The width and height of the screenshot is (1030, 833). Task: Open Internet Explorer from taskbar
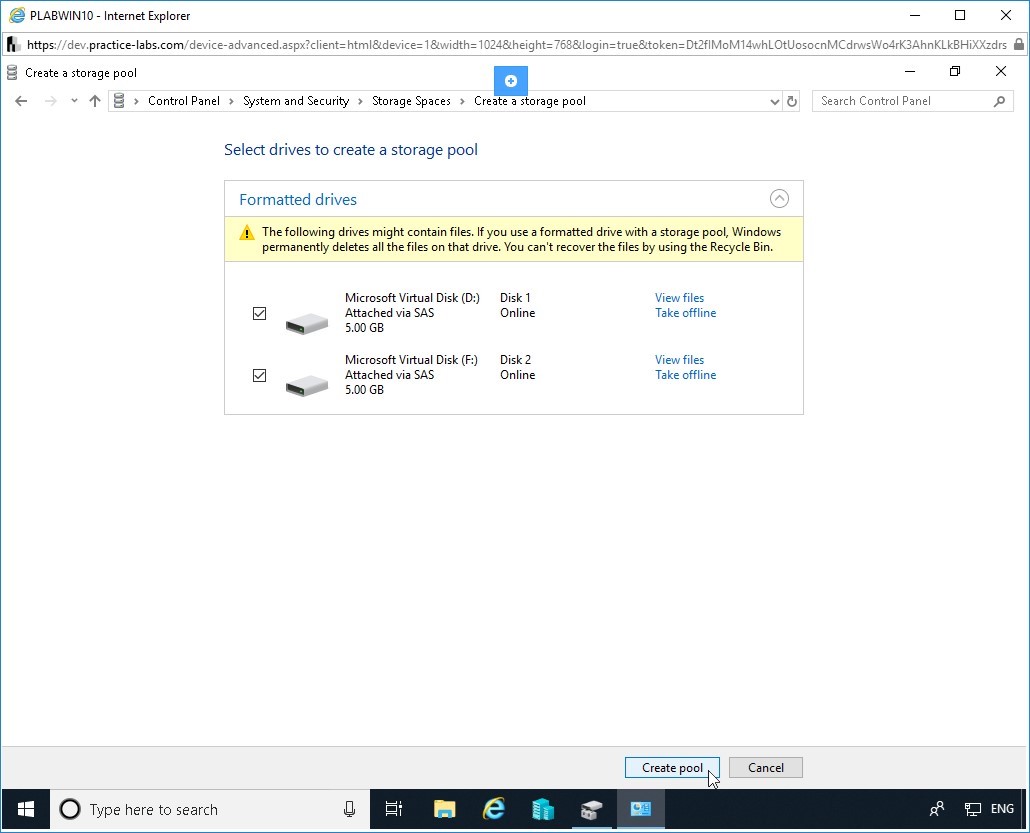[x=494, y=809]
